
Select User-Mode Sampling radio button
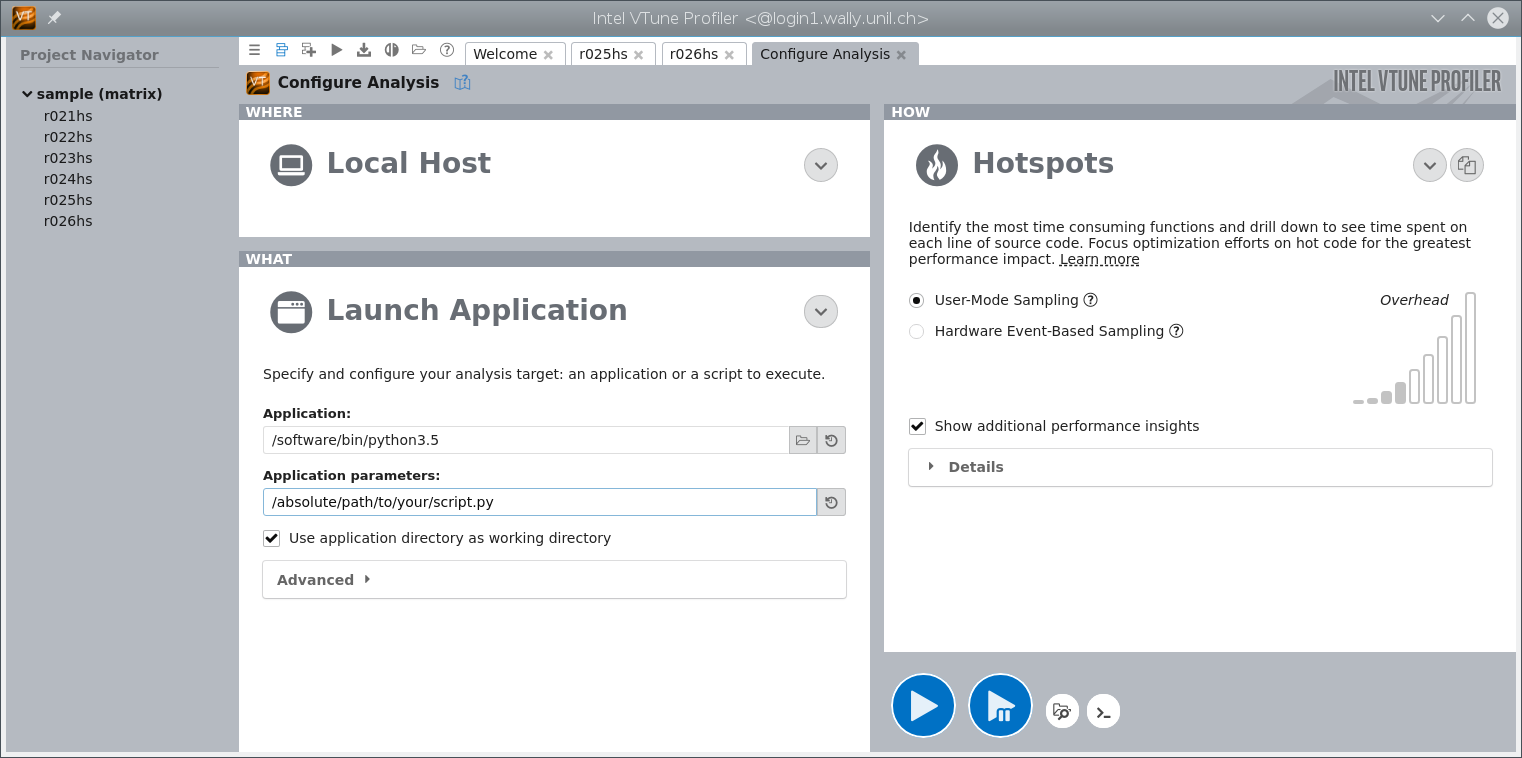click(x=916, y=300)
